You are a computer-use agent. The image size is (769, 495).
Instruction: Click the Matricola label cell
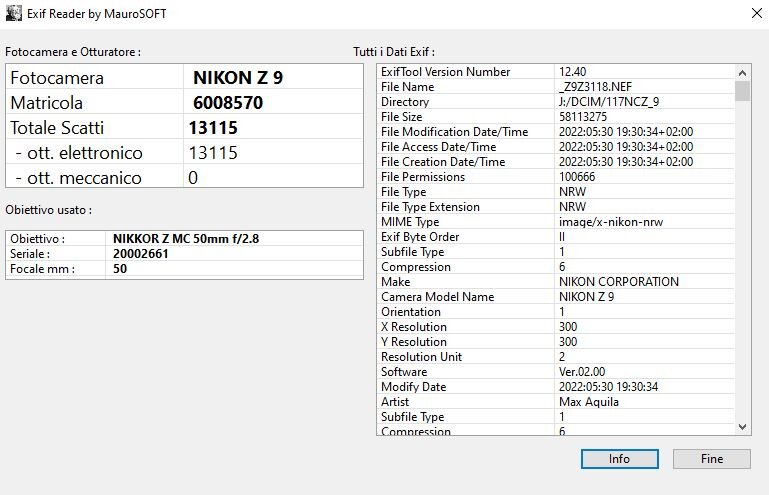[95, 103]
